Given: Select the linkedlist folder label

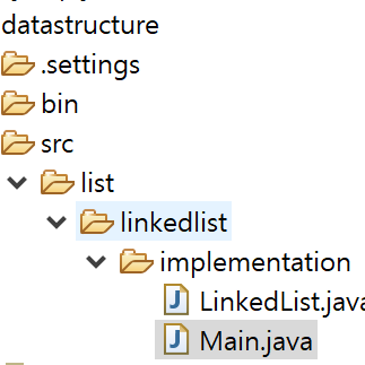Looking at the screenshot, I should tap(174, 222).
